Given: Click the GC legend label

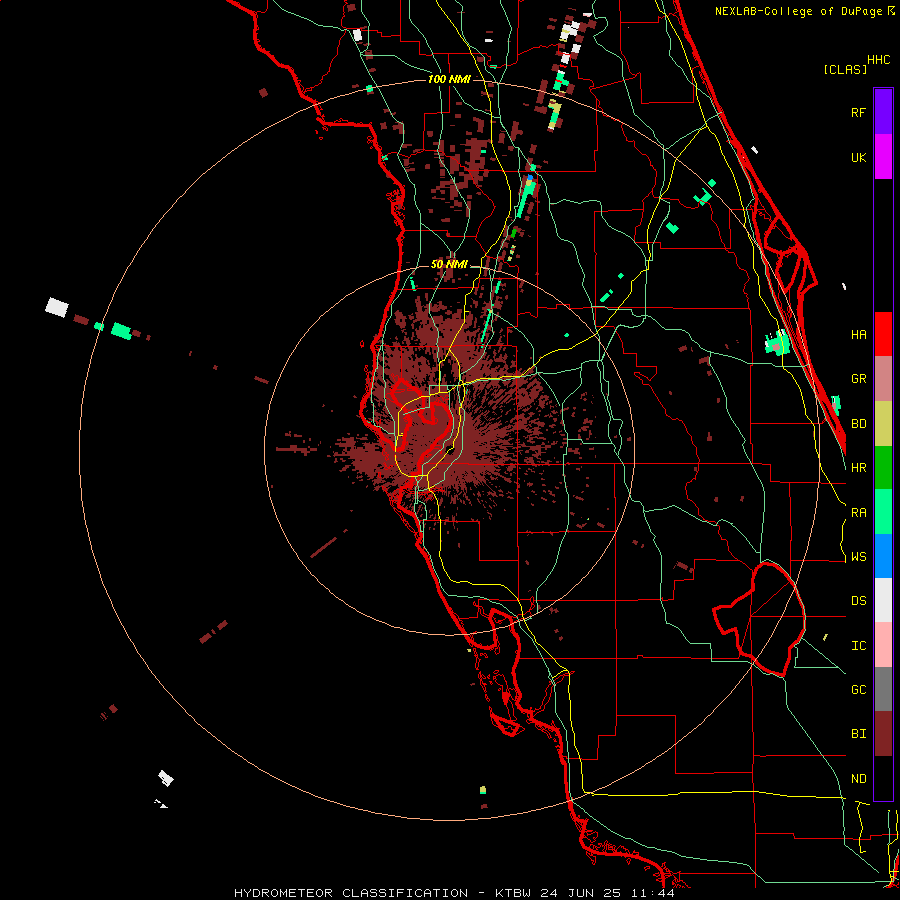Looking at the screenshot, I should pos(859,690).
